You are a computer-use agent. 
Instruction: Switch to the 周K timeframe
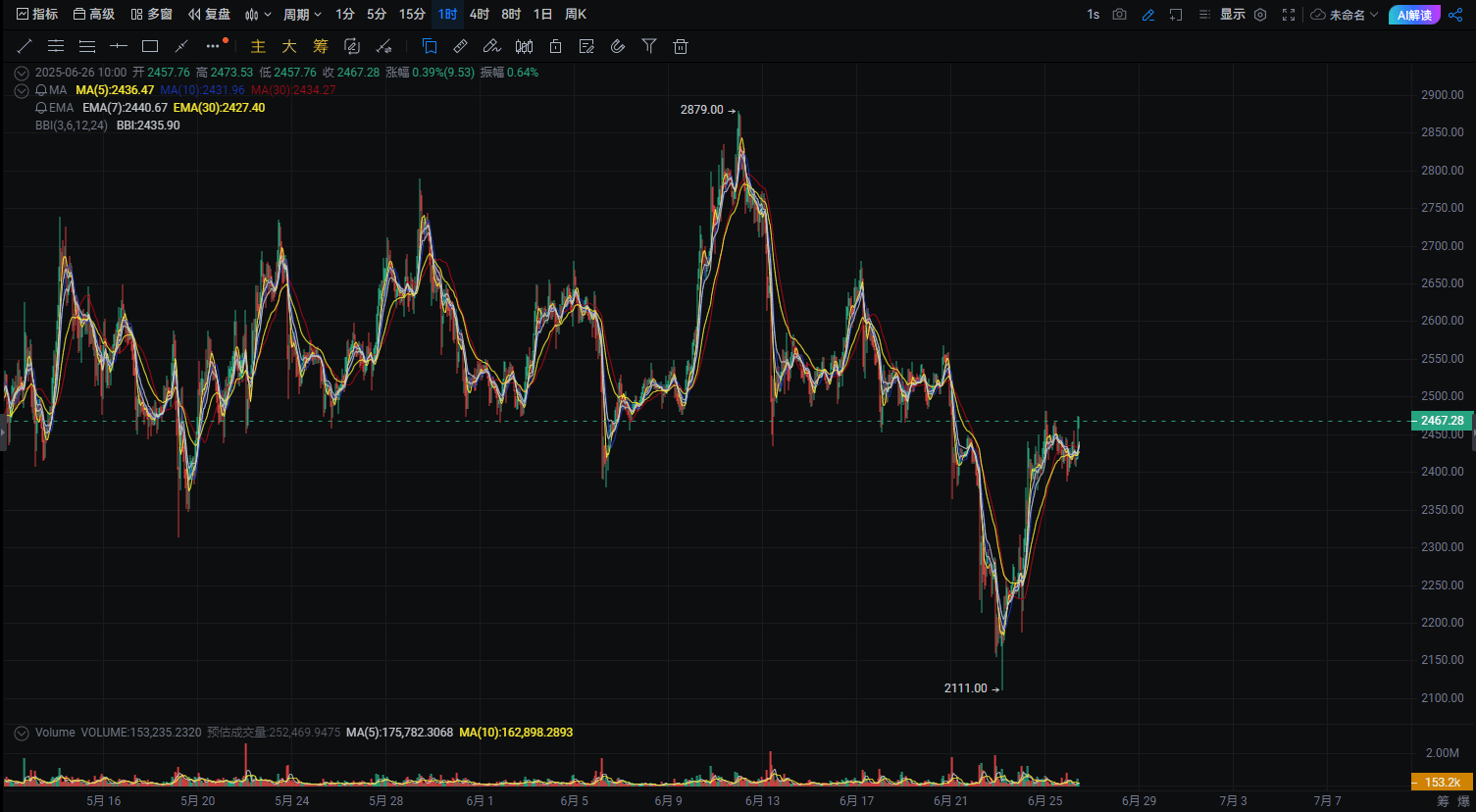tap(576, 15)
